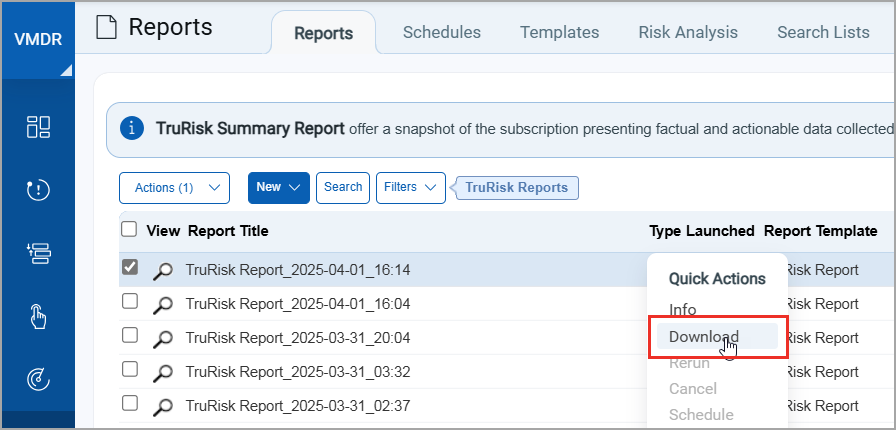Sort by Report Title column header
The height and width of the screenshot is (430, 896).
(x=228, y=231)
